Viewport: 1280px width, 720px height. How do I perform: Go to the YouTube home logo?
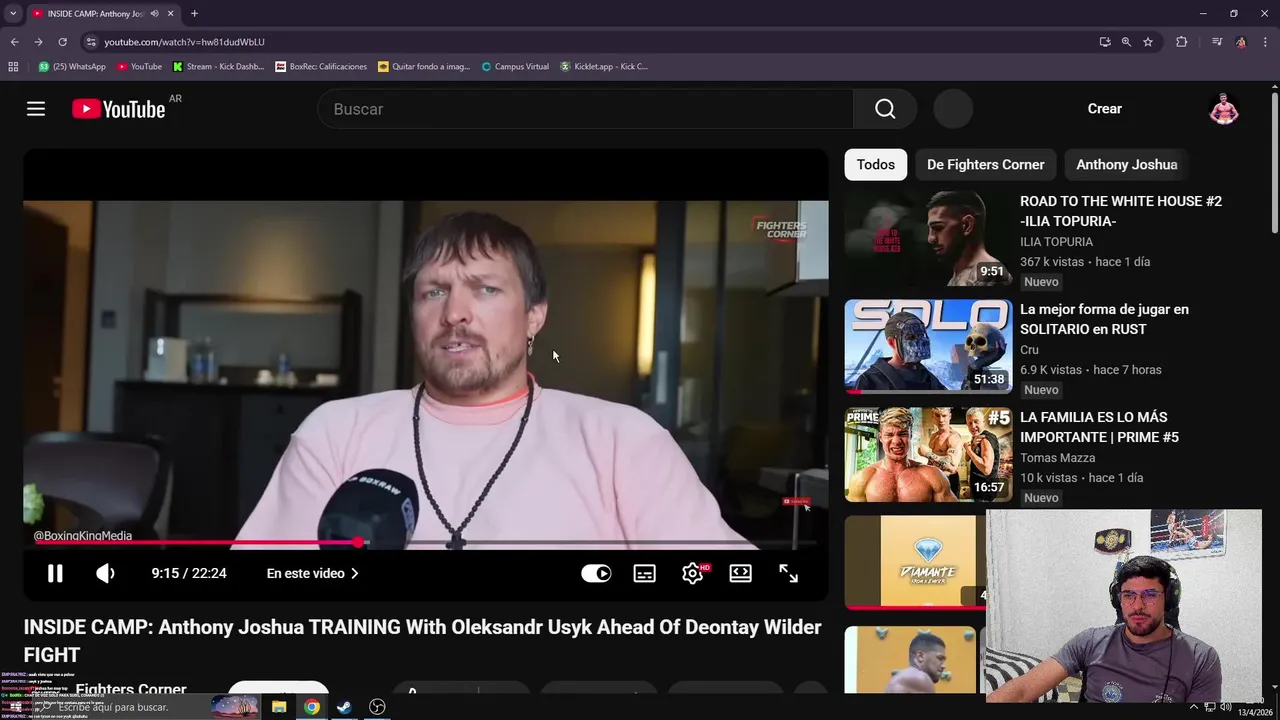point(119,109)
